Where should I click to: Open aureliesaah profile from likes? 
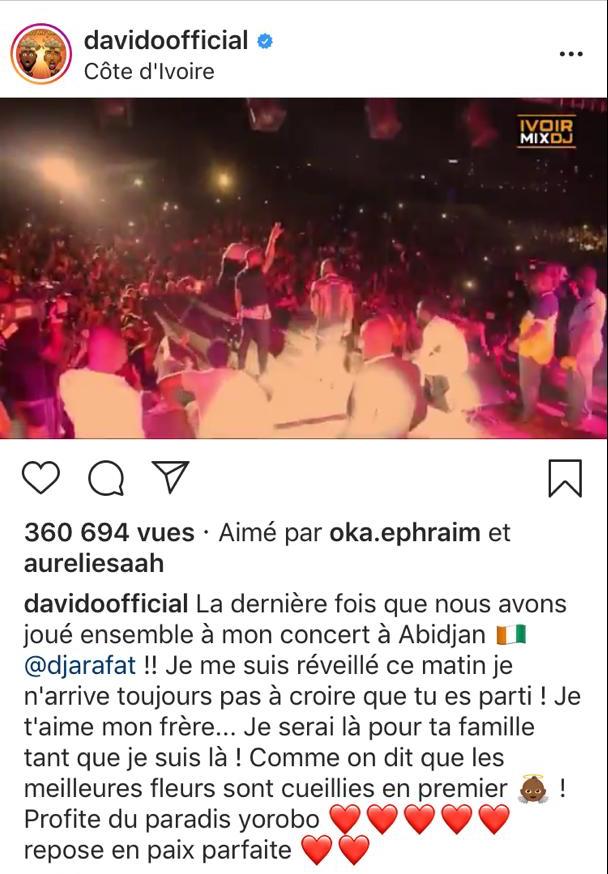click(x=94, y=564)
